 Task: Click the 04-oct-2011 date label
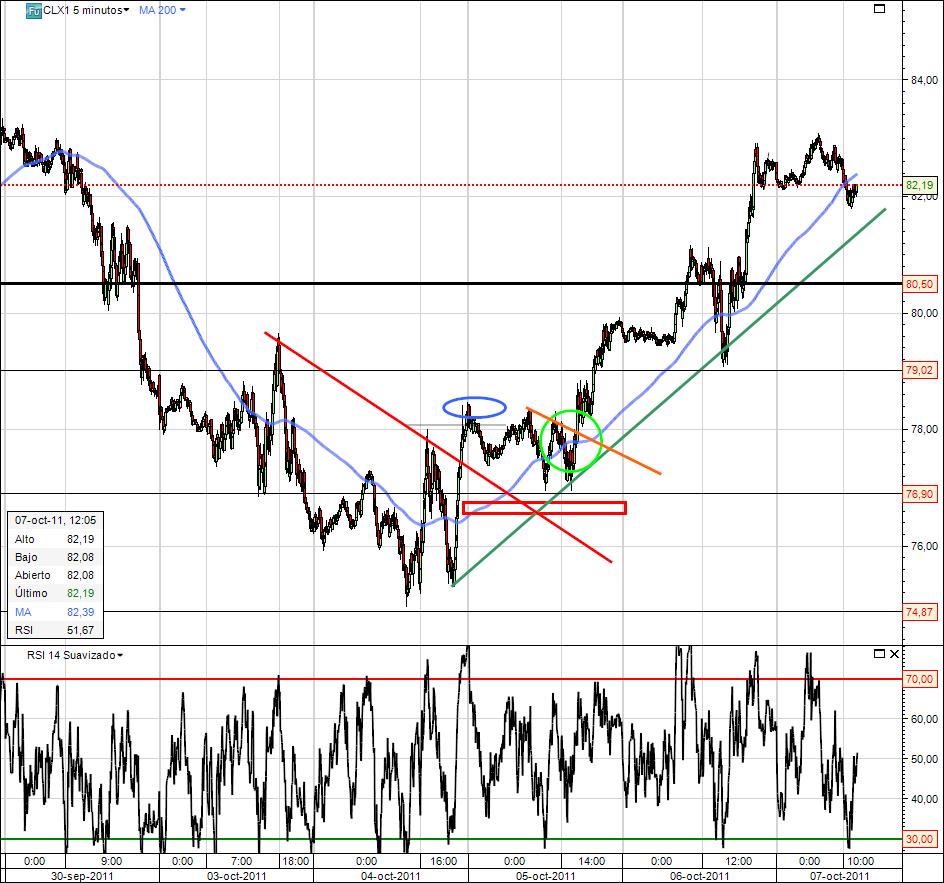coord(391,876)
